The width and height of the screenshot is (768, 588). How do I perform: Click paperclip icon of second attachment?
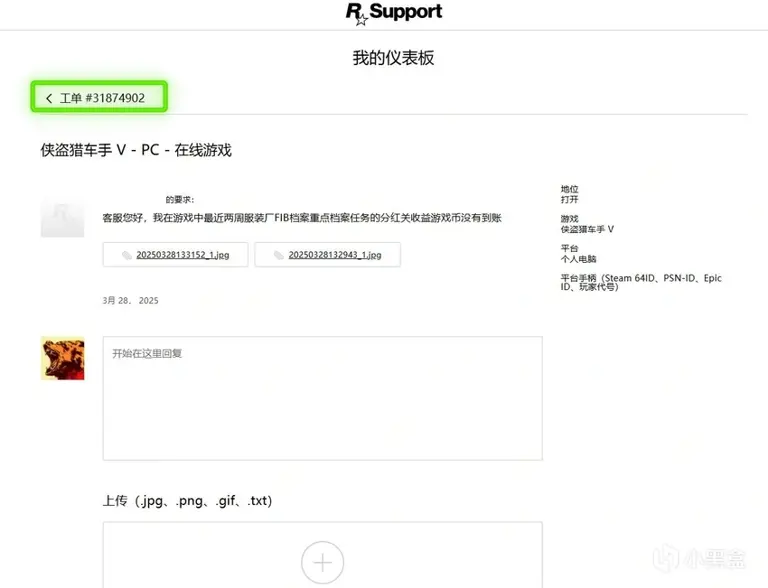click(x=279, y=255)
